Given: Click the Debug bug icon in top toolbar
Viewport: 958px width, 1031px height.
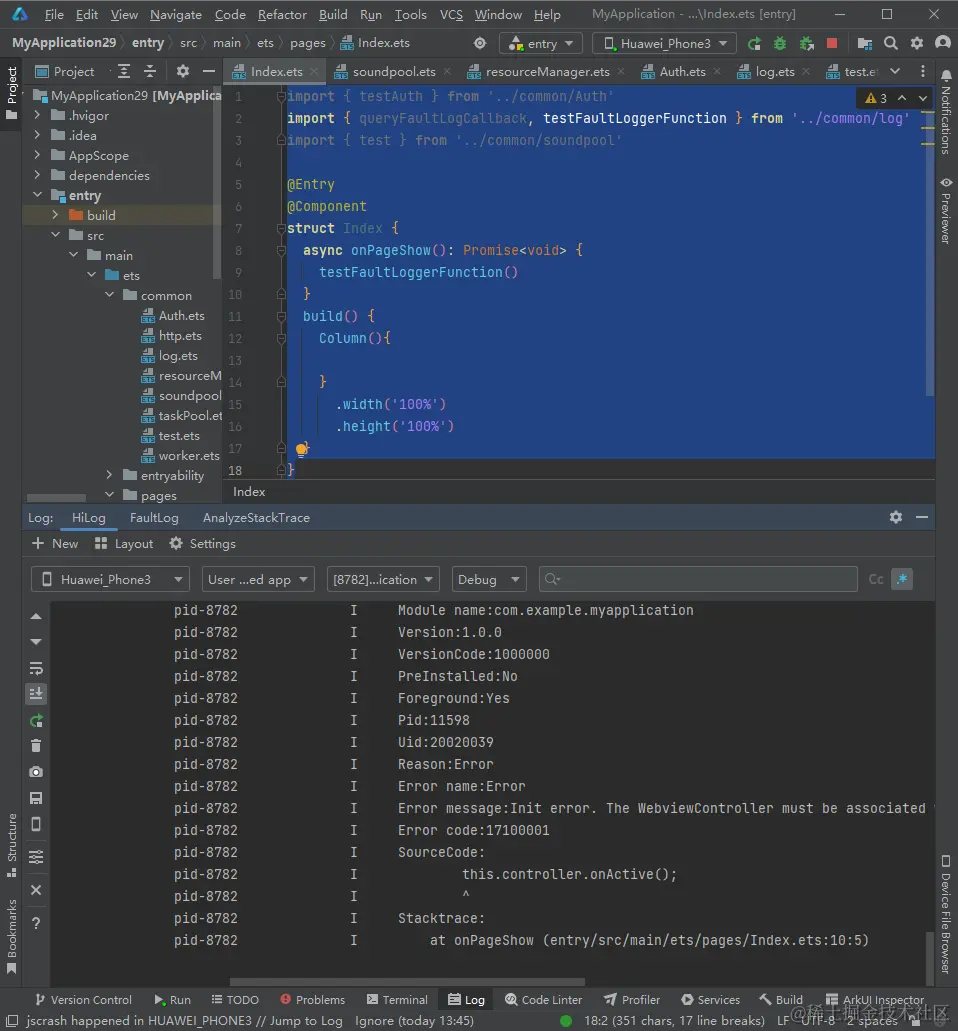Looking at the screenshot, I should [x=780, y=43].
